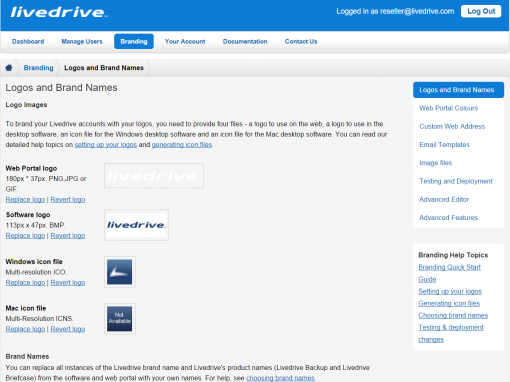
Task: Select the Software logo preview image
Action: [x=136, y=225]
